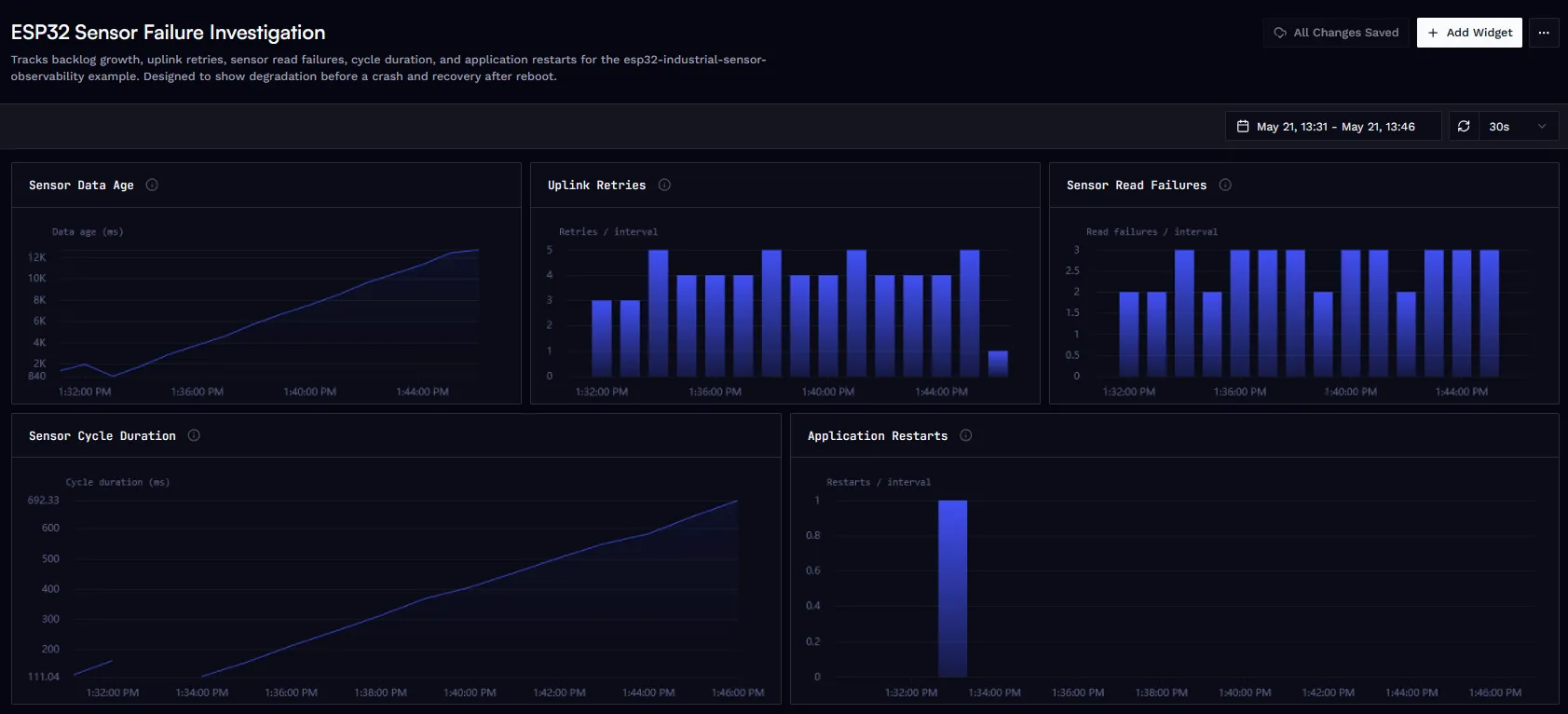Image resolution: width=1568 pixels, height=714 pixels.
Task: Click the Application Restarts widget title
Action: point(878,436)
